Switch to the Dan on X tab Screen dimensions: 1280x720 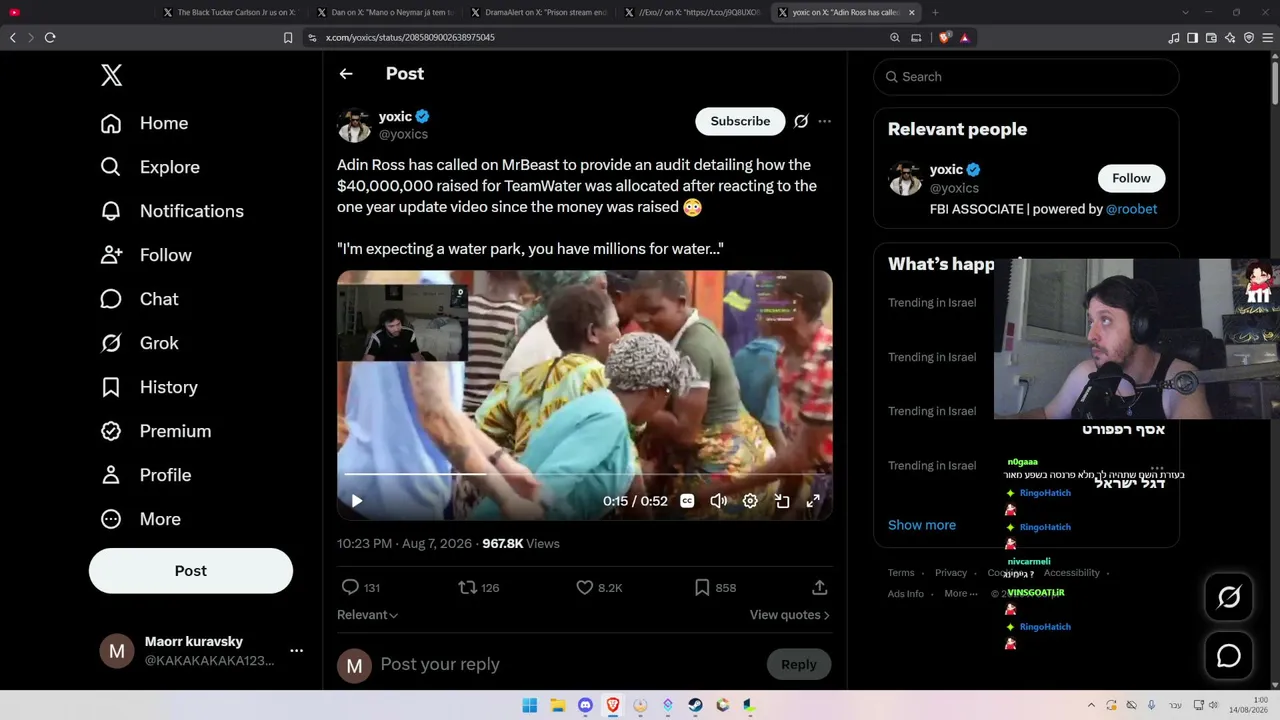coord(383,13)
